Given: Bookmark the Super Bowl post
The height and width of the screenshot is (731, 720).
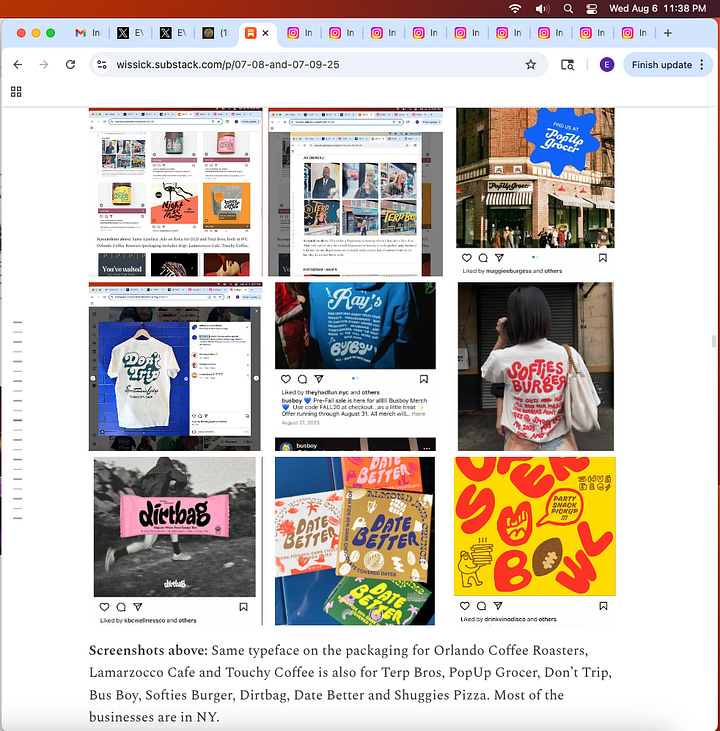Looking at the screenshot, I should 603,606.
